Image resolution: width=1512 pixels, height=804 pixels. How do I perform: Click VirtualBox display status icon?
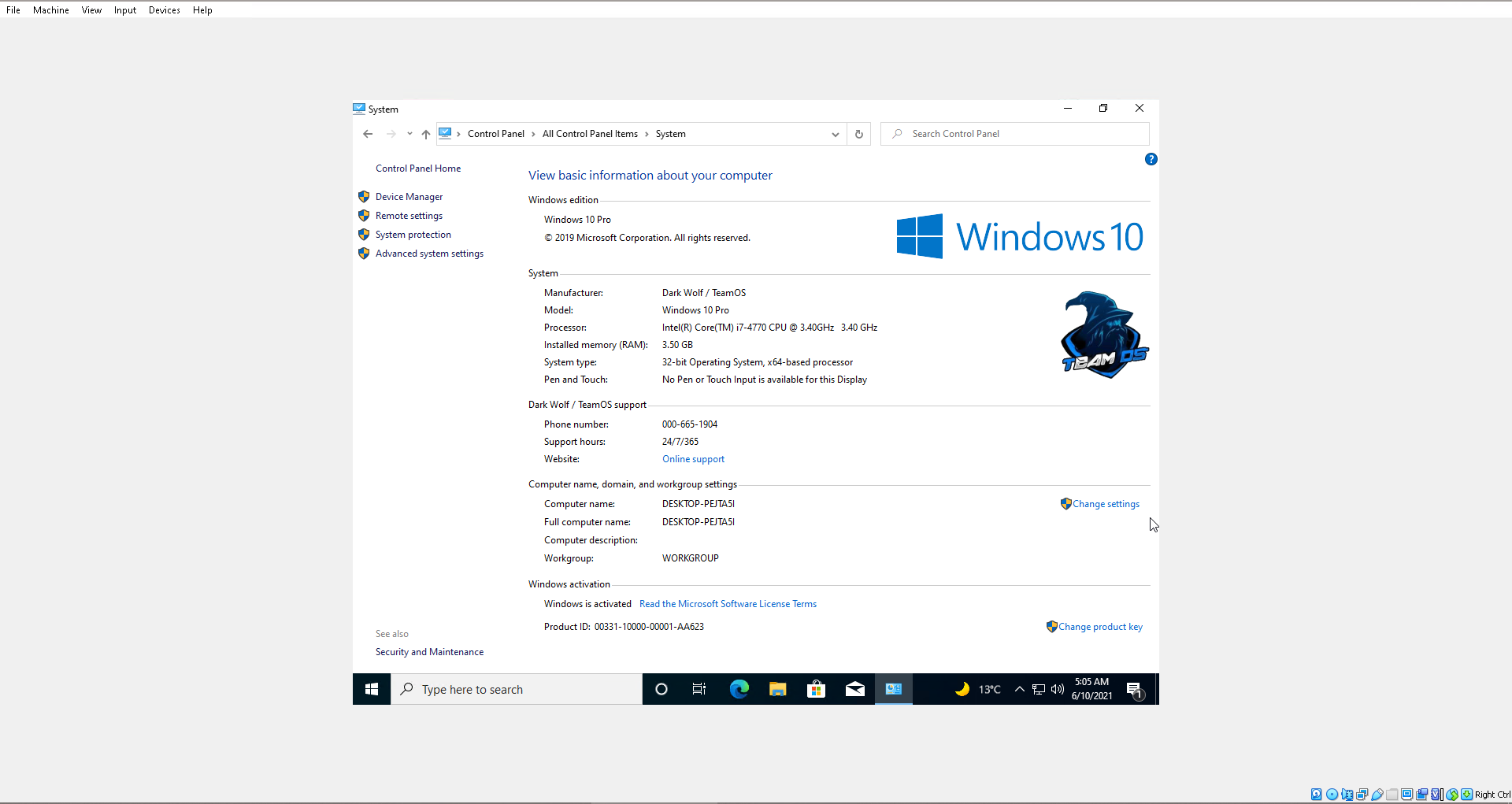(x=1407, y=795)
